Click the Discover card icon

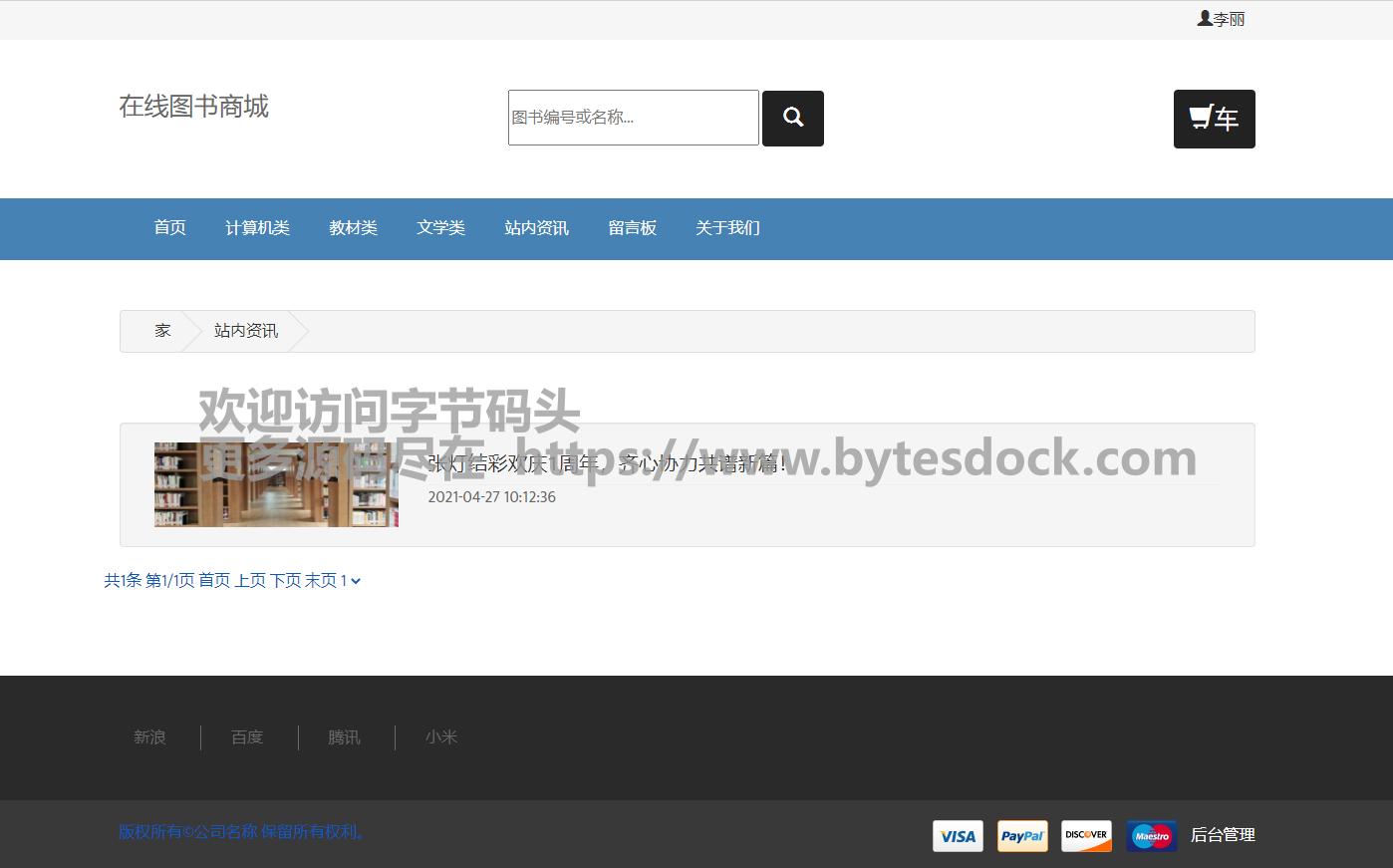pos(1086,836)
